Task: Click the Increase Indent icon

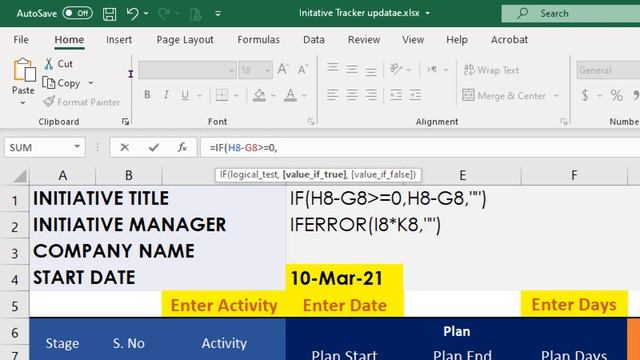Action: click(x=415, y=95)
